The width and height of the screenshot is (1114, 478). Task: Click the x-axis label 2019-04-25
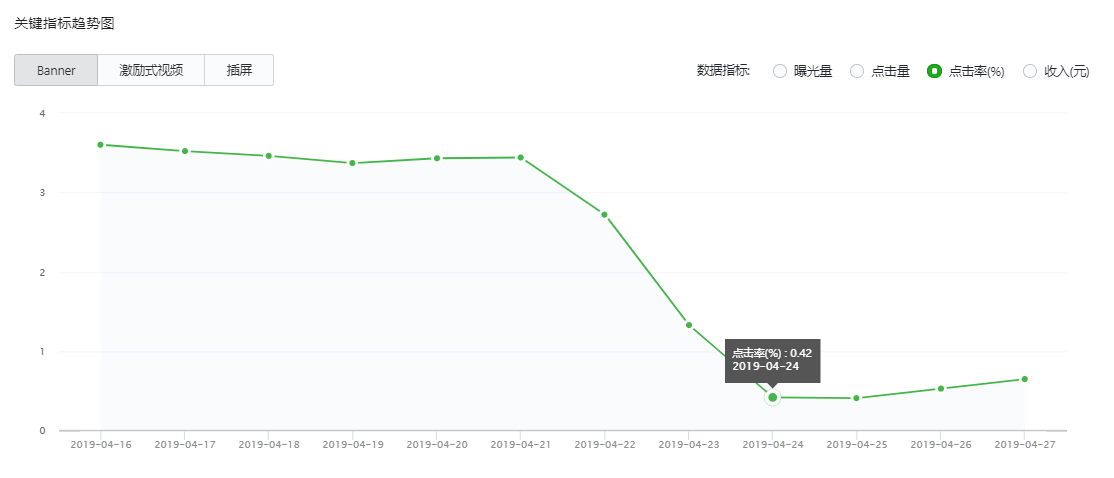point(857,445)
